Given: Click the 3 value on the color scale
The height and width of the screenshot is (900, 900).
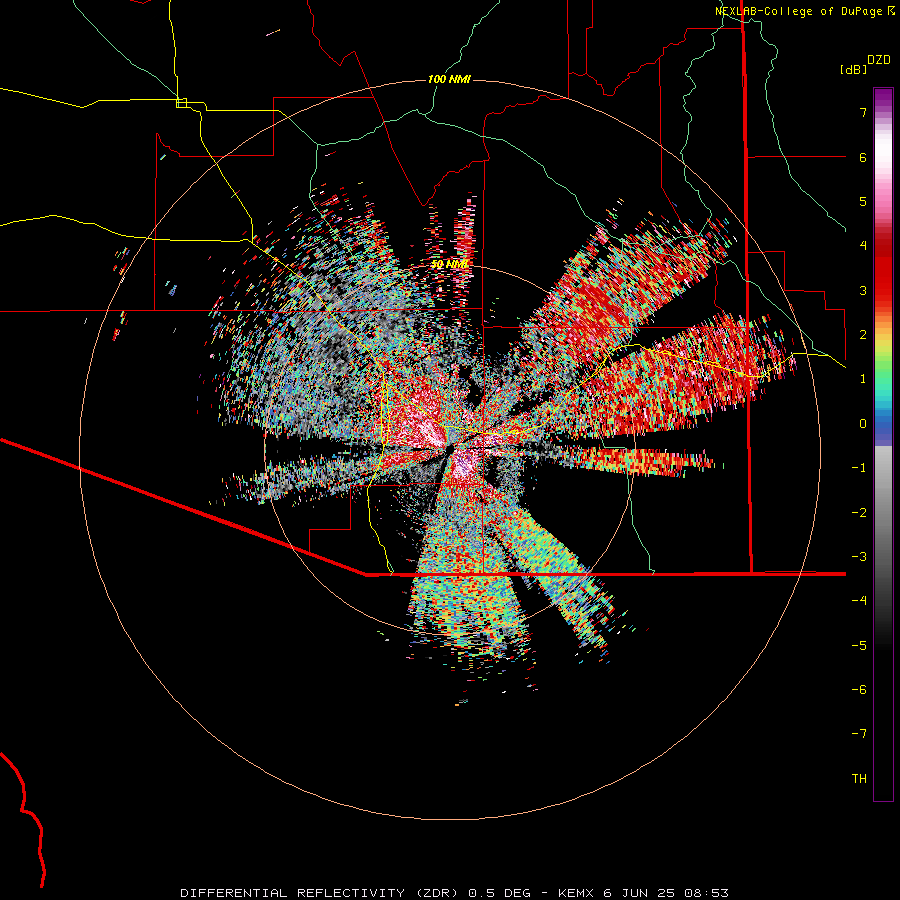Looking at the screenshot, I should 863,290.
